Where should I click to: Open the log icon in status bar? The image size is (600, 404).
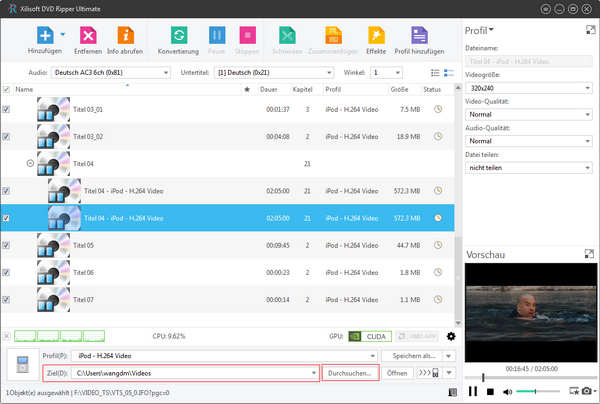point(452,392)
